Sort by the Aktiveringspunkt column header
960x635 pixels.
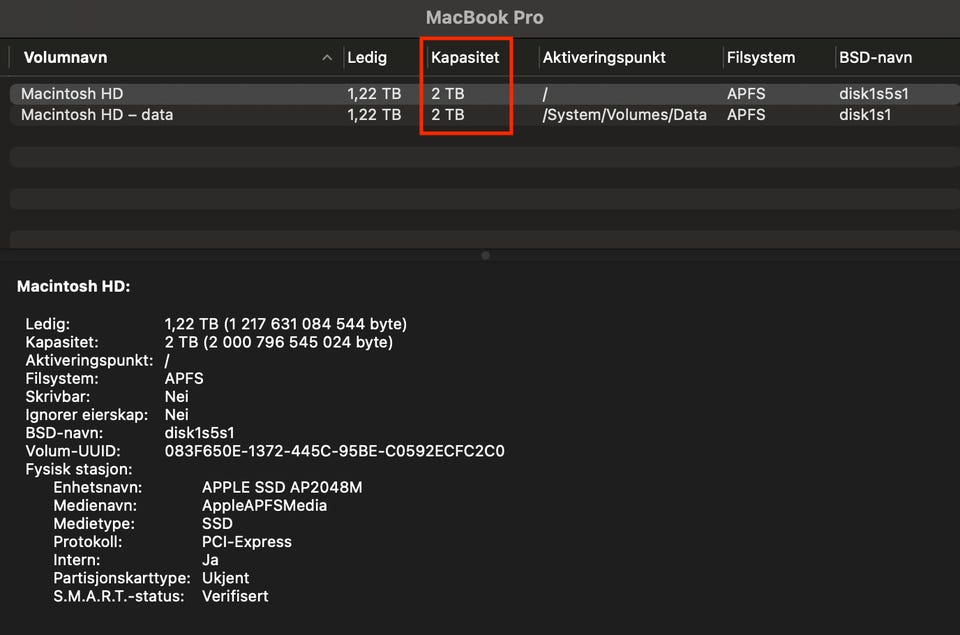click(604, 58)
